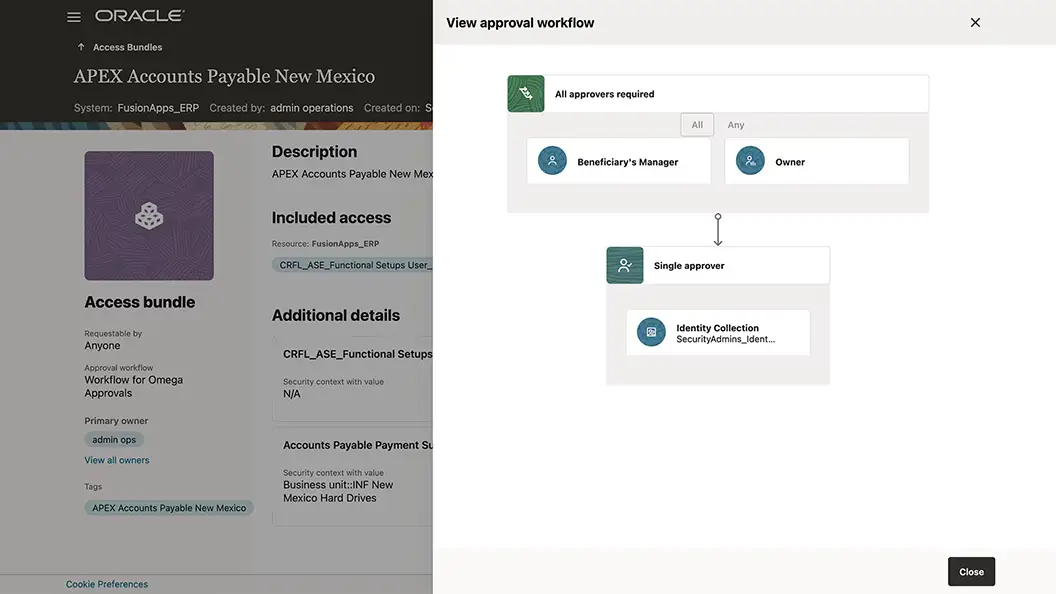Click the Additional details heading
The height and width of the screenshot is (594, 1056).
(335, 315)
